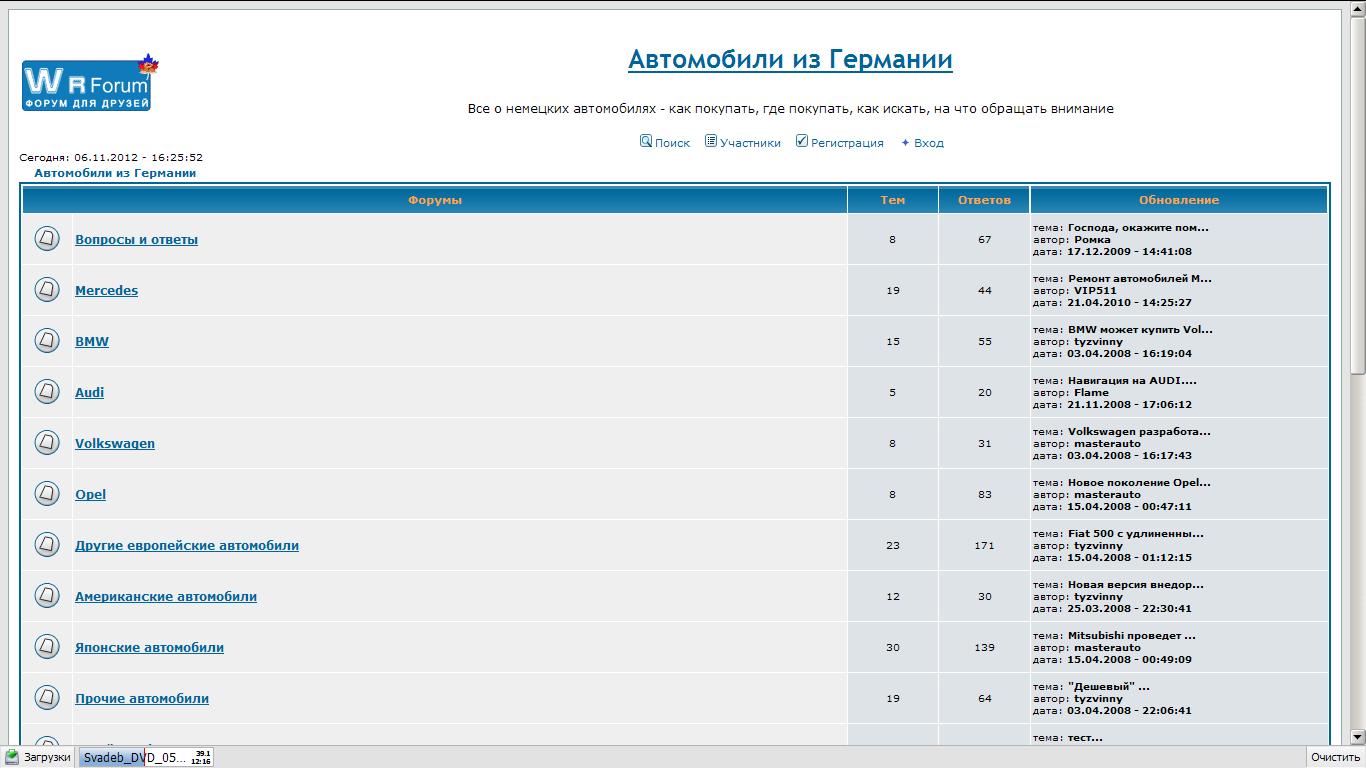Screen dimensions: 1366x768
Task: Click the forum icon beside Японские автомобили
Action: 47,646
